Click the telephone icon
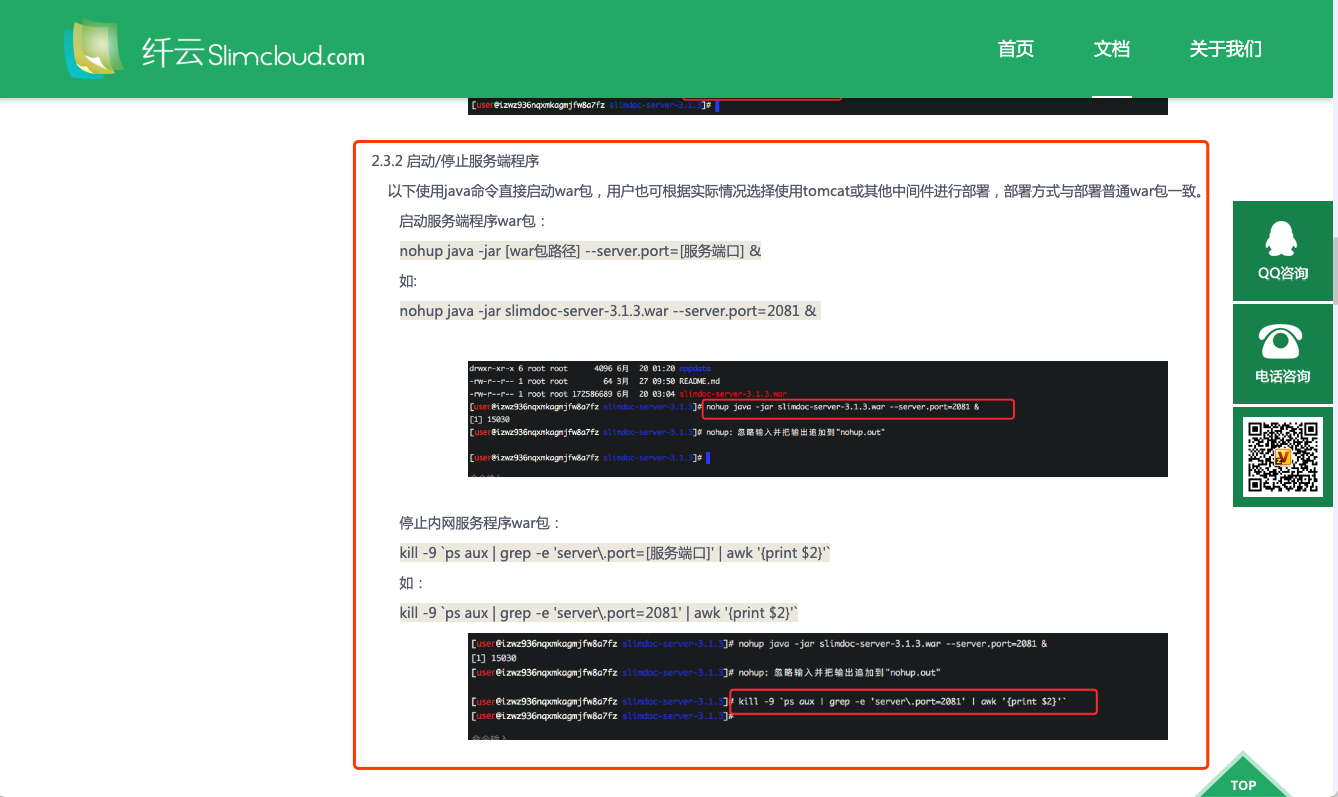1338x797 pixels. pyautogui.click(x=1281, y=341)
